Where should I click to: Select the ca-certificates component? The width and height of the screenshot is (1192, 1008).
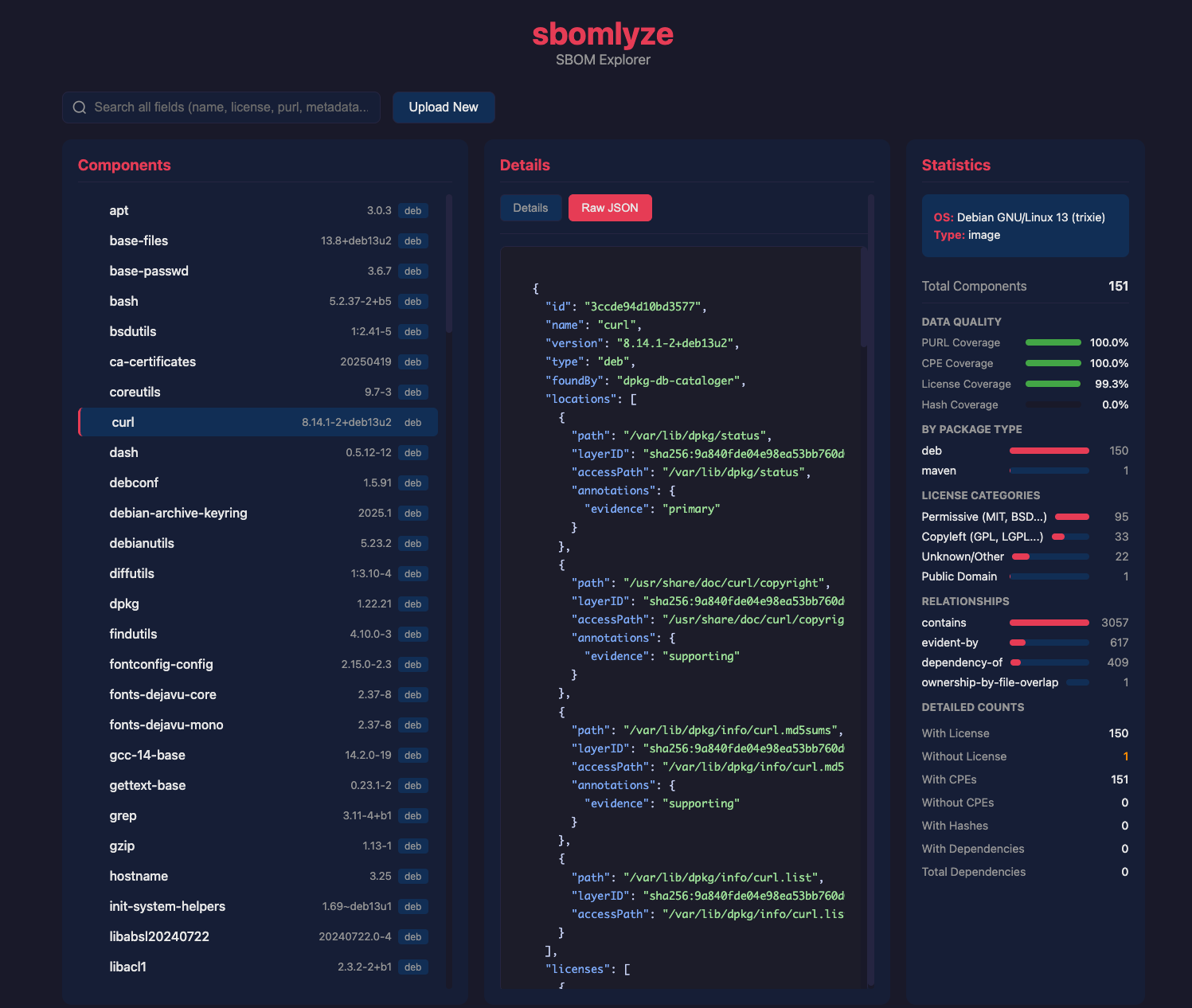click(x=258, y=362)
